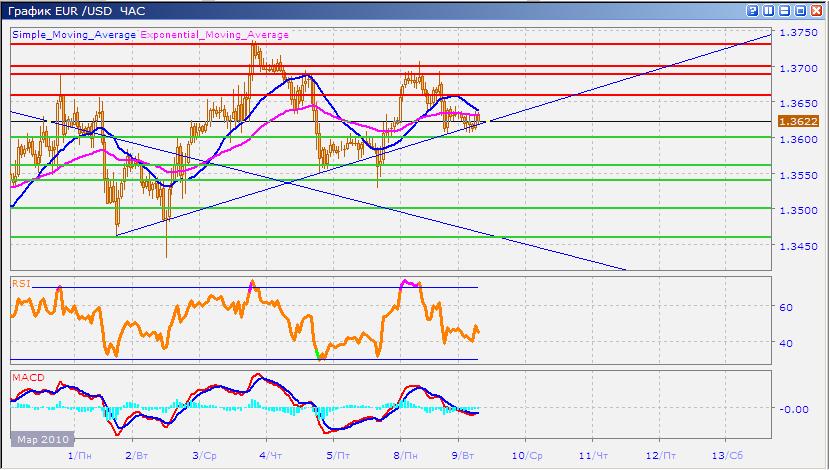Click the Мар 2010 date label
The image size is (829, 470).
[40, 439]
